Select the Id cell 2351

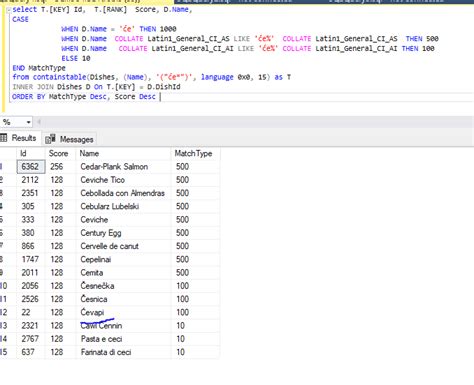(x=31, y=193)
